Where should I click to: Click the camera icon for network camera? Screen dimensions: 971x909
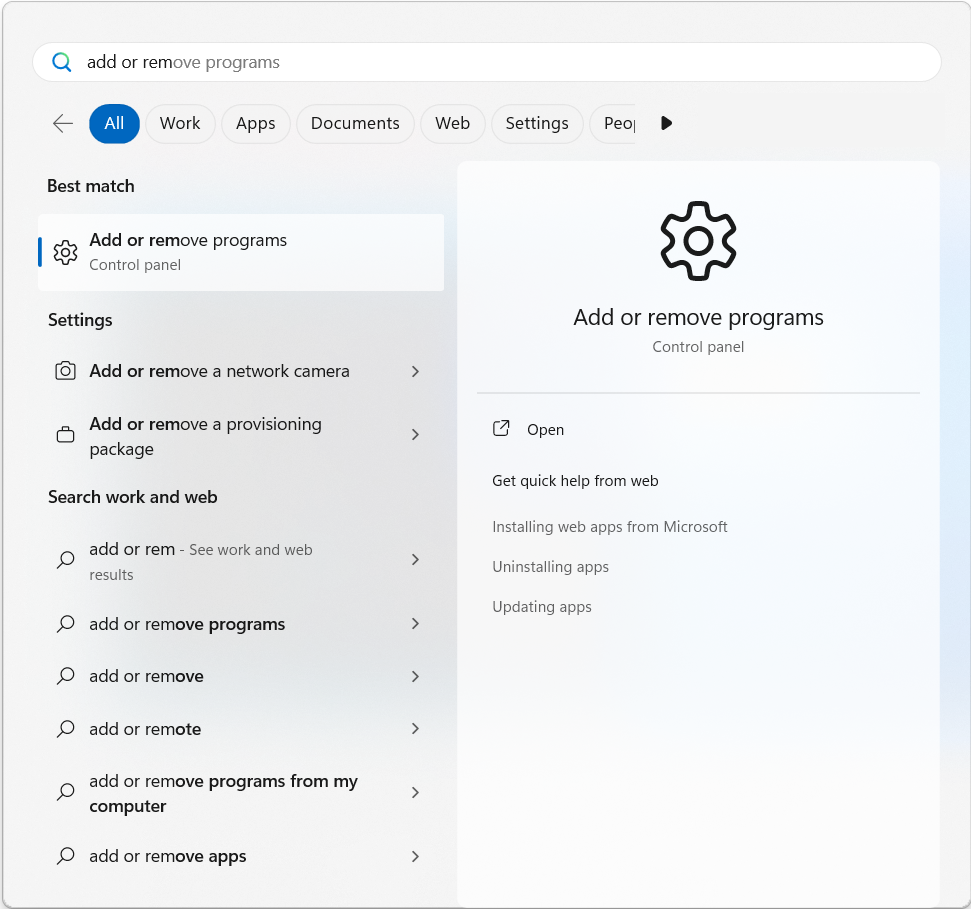click(x=65, y=371)
